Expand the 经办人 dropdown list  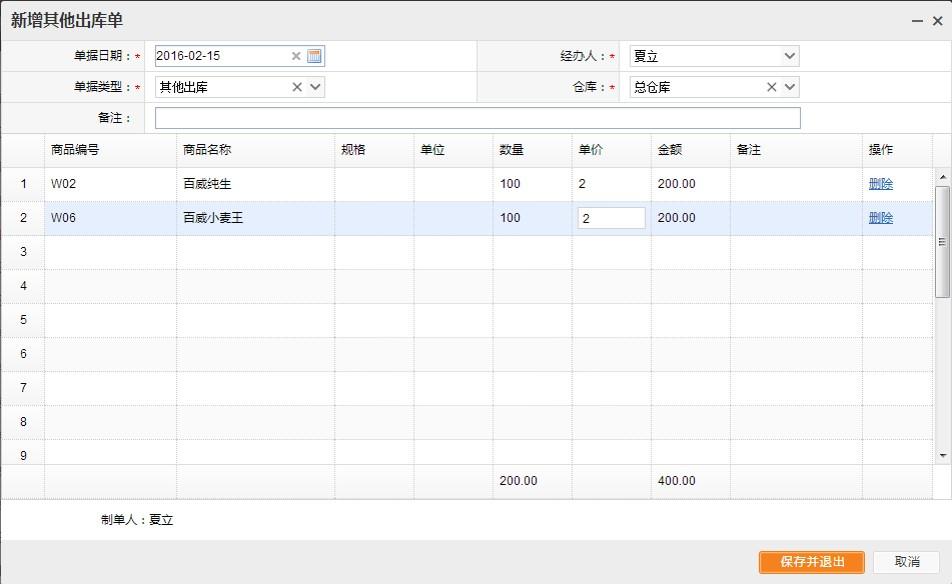tap(789, 56)
